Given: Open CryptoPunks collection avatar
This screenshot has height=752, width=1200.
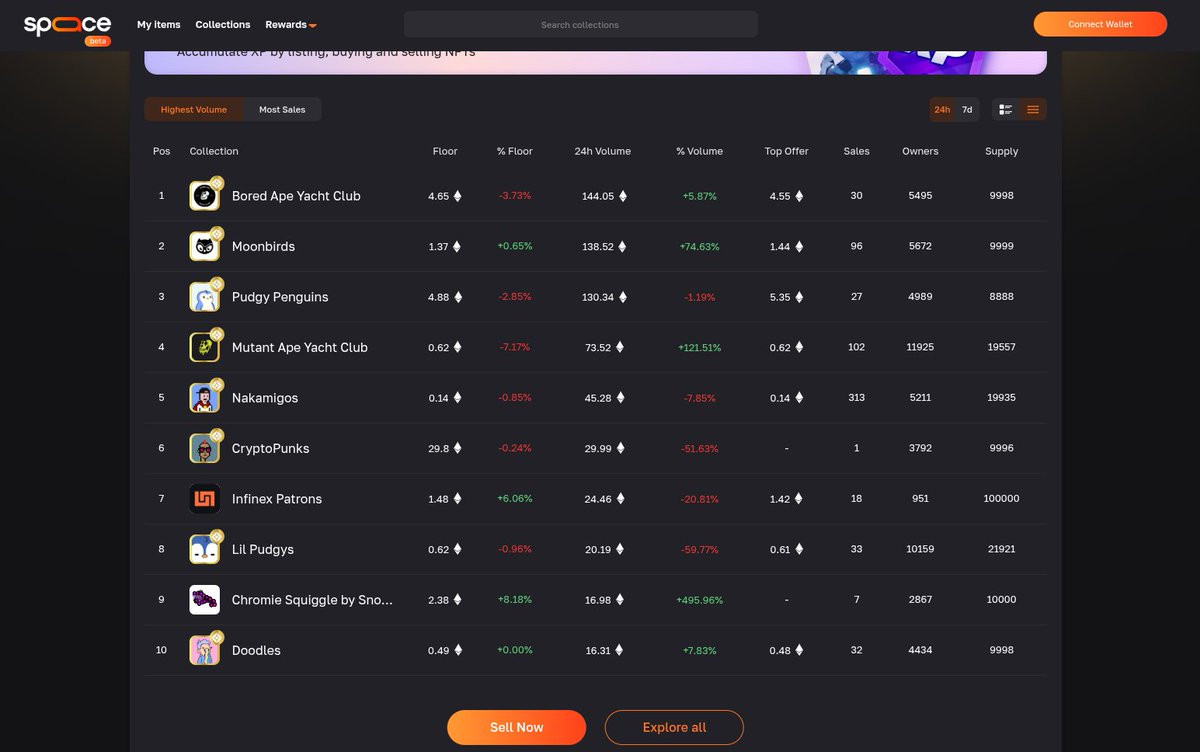Looking at the screenshot, I should pos(205,448).
